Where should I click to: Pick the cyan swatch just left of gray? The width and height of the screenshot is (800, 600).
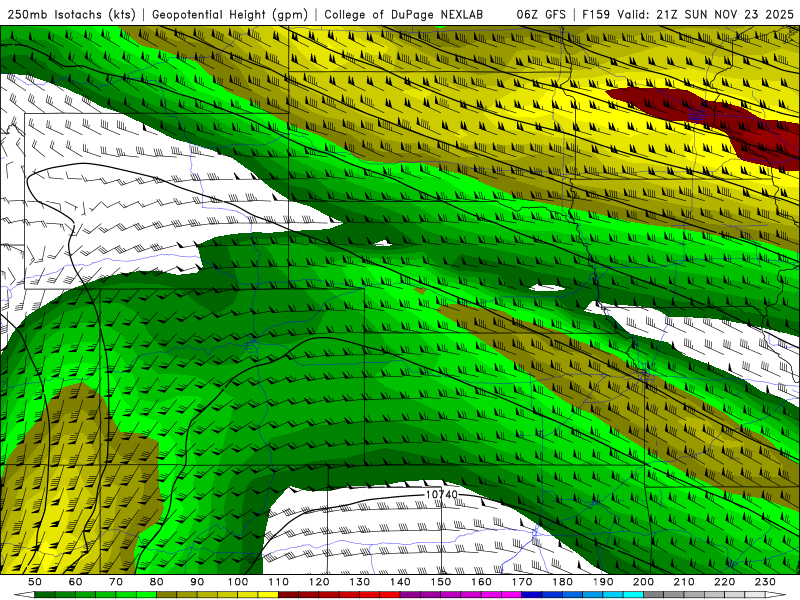click(x=633, y=595)
